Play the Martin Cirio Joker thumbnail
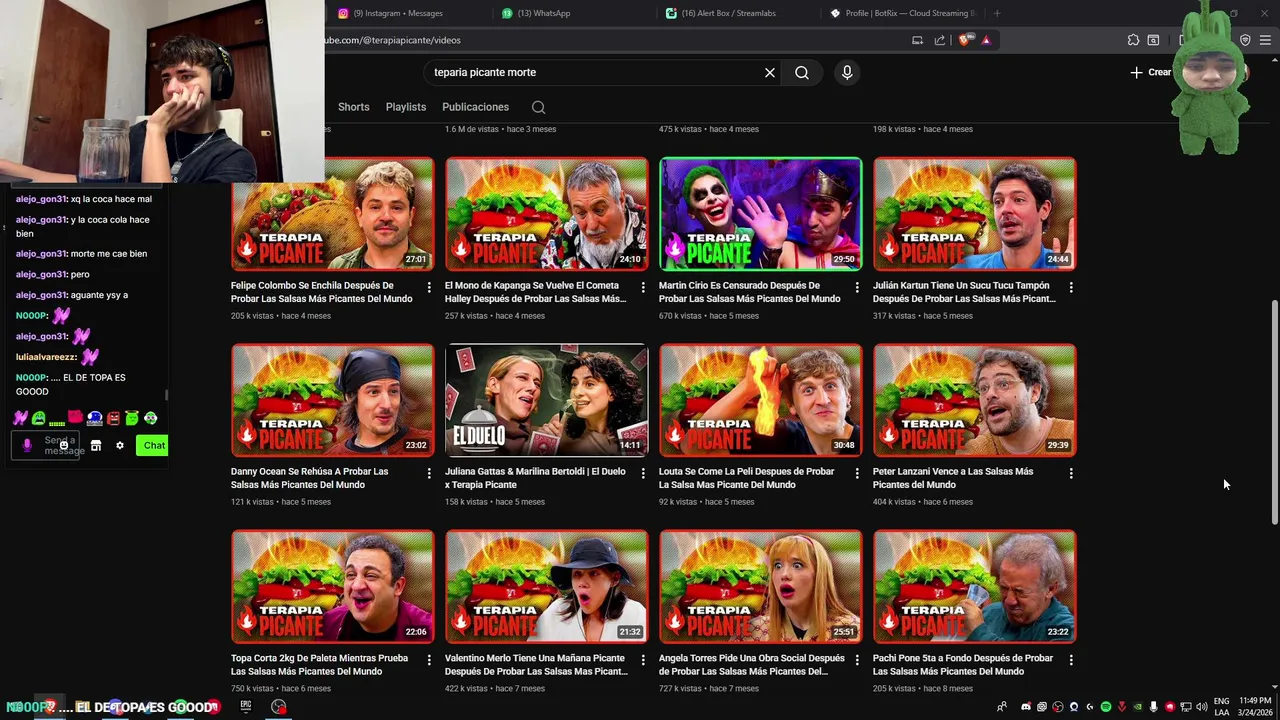1280x720 pixels. click(760, 214)
